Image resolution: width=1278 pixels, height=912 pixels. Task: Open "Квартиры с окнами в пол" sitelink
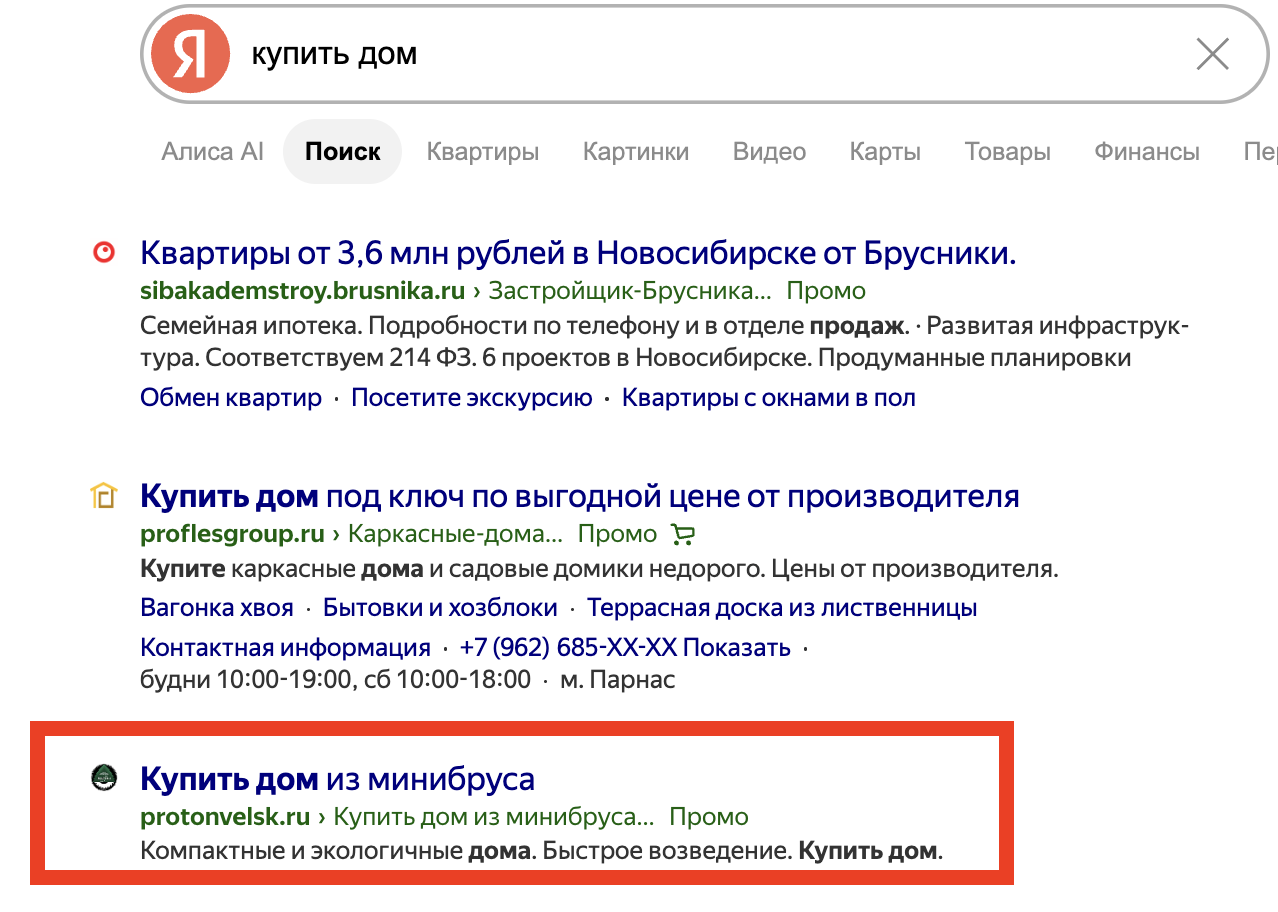point(768,397)
